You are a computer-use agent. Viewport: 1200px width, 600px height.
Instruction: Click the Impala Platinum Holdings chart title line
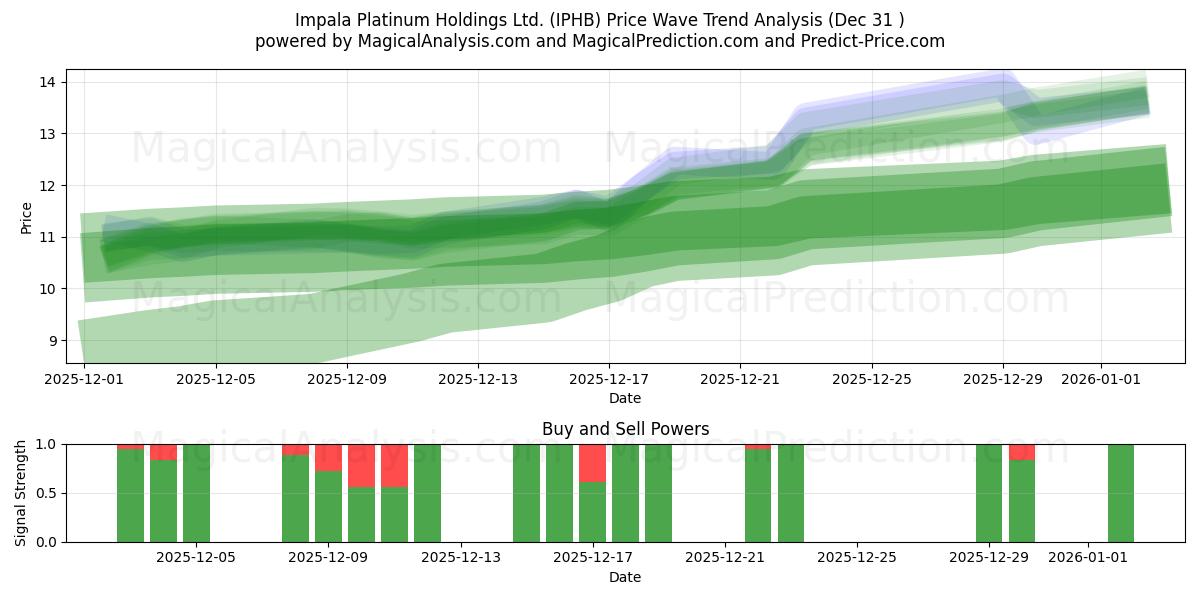tap(600, 20)
